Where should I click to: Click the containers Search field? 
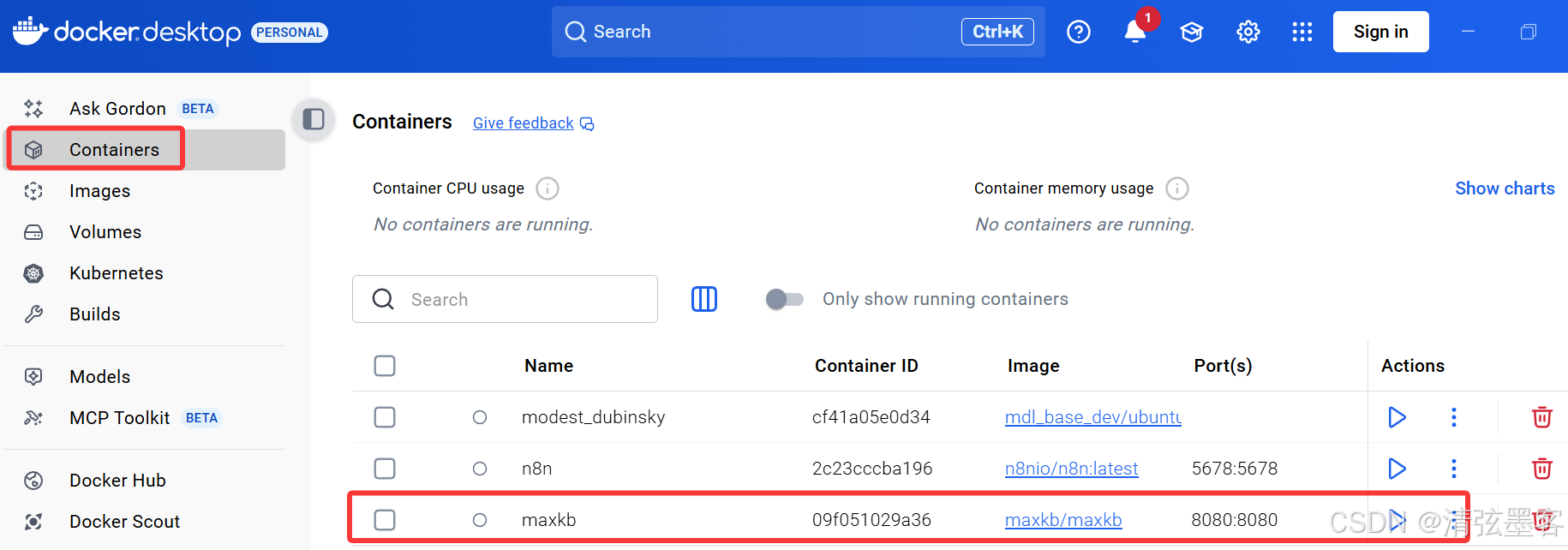pos(505,299)
